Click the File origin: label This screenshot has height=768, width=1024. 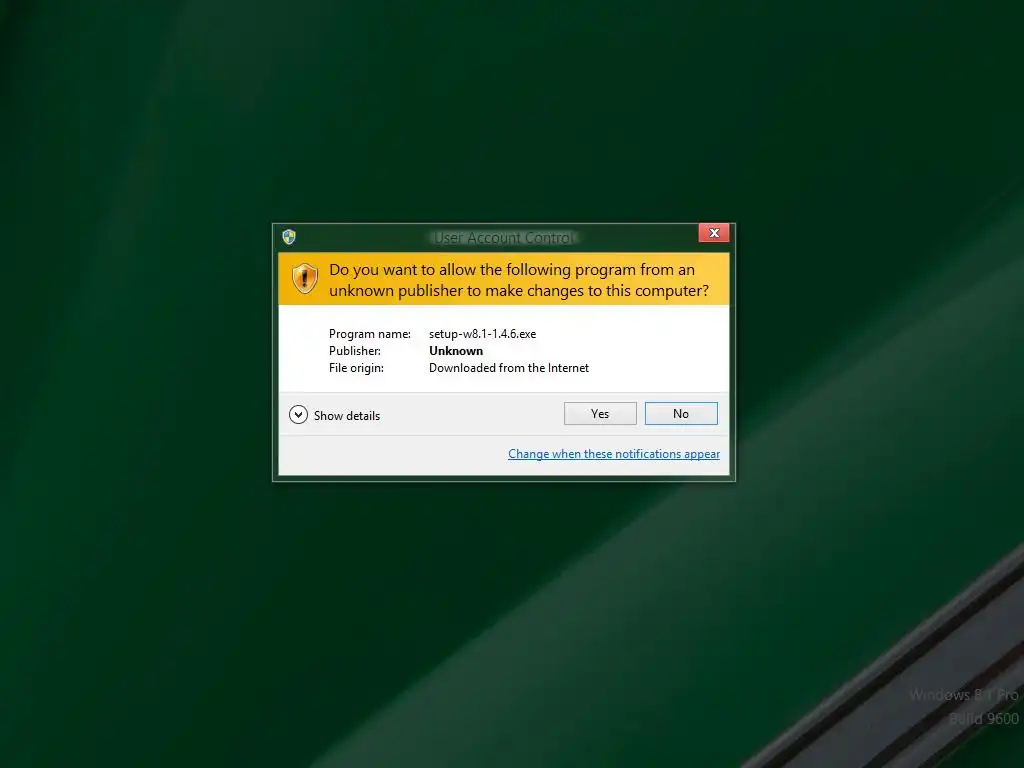(356, 368)
